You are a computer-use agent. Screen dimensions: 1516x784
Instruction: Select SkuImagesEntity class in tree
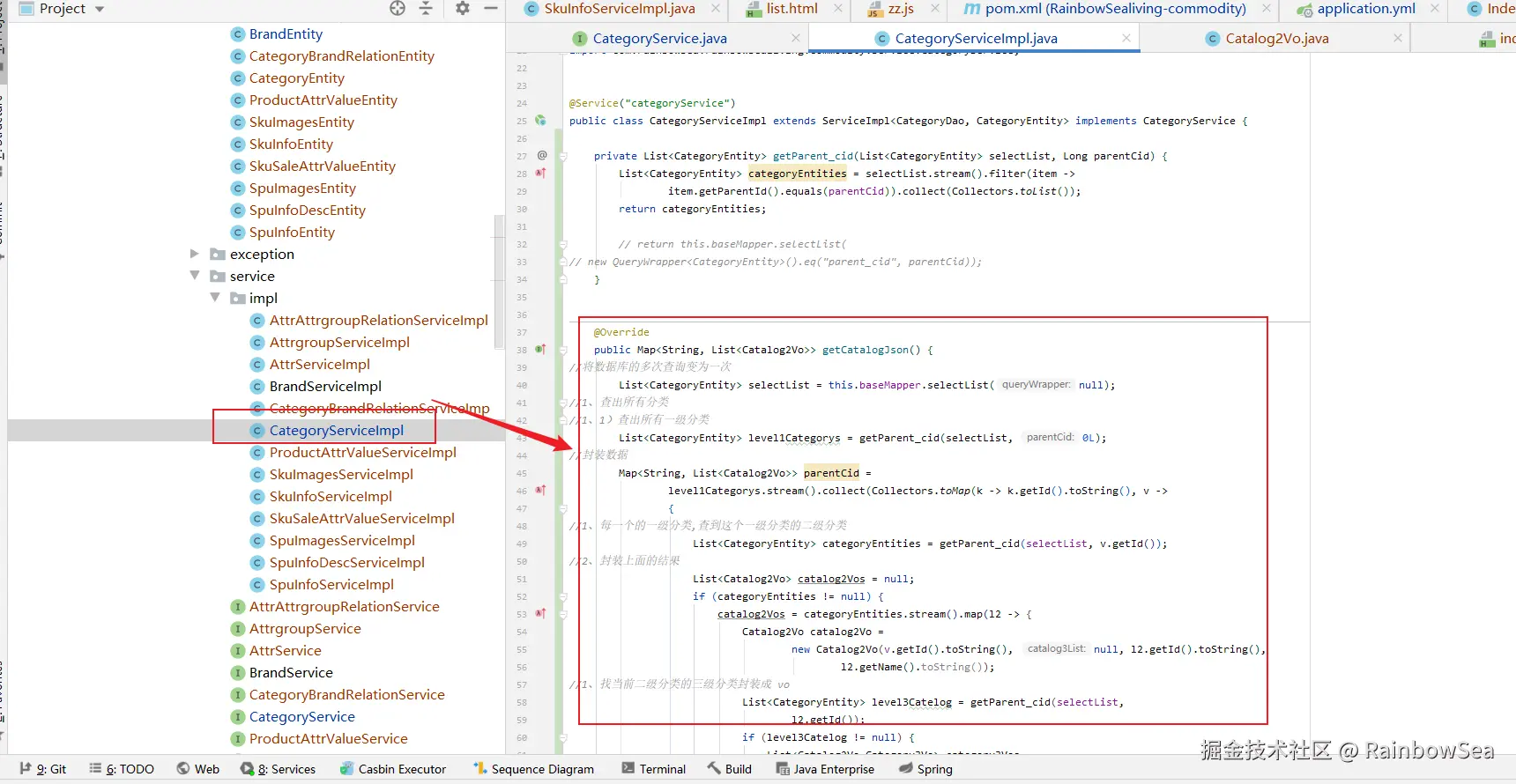(301, 122)
